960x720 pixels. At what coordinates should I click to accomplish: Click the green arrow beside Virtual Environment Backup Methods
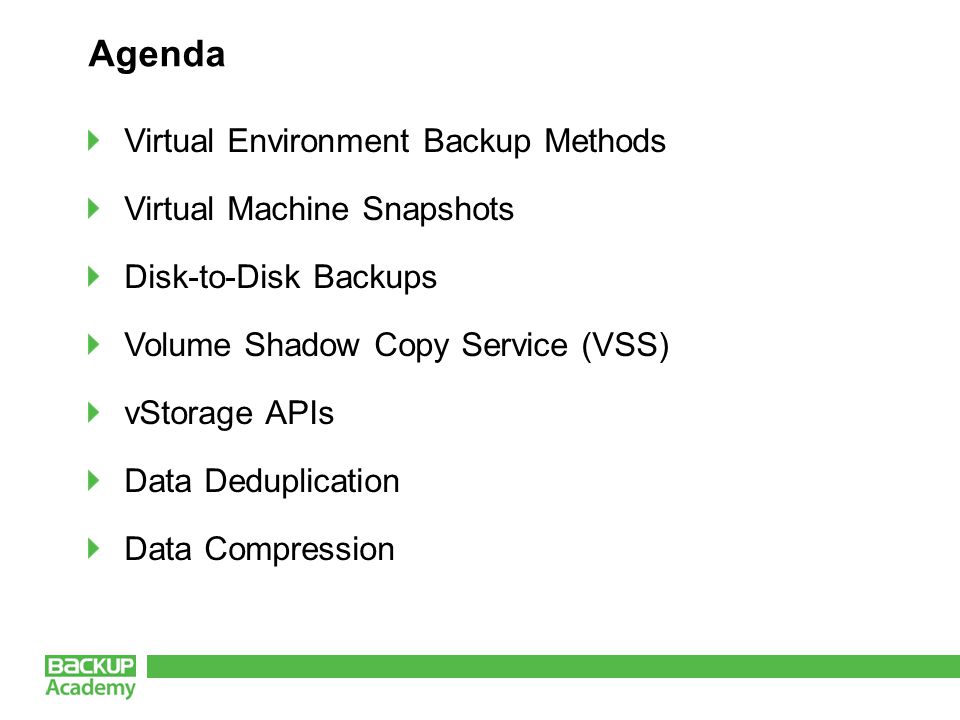[x=94, y=140]
